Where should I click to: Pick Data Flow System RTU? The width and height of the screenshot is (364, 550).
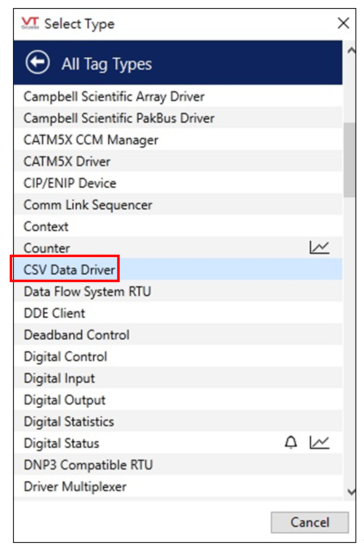(x=178, y=291)
